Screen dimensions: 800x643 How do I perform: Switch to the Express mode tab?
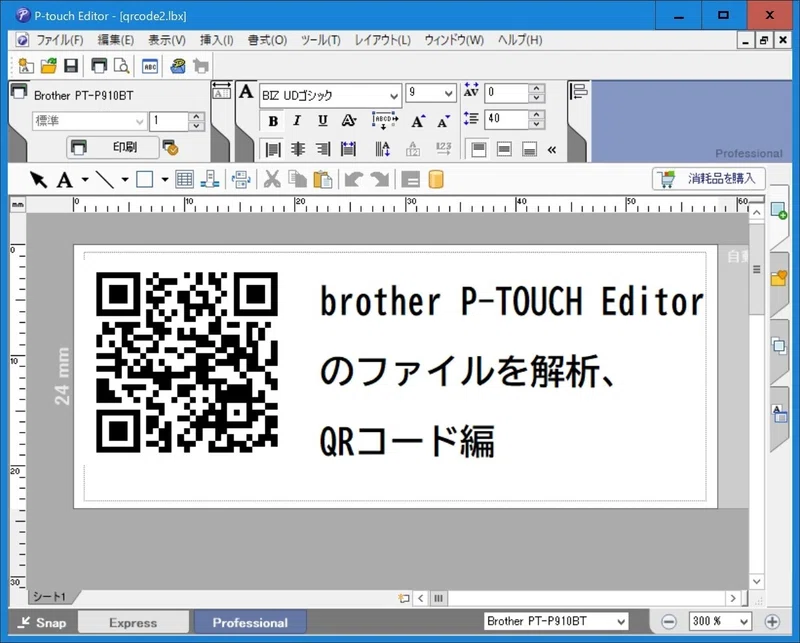tap(133, 623)
